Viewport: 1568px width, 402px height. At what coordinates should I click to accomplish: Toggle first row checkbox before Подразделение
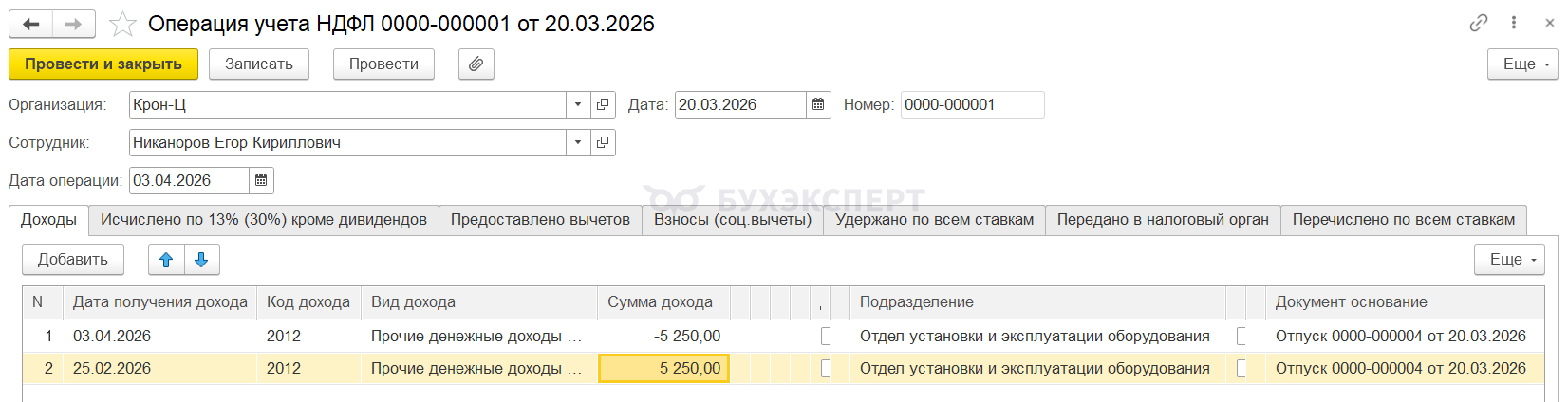(x=826, y=336)
